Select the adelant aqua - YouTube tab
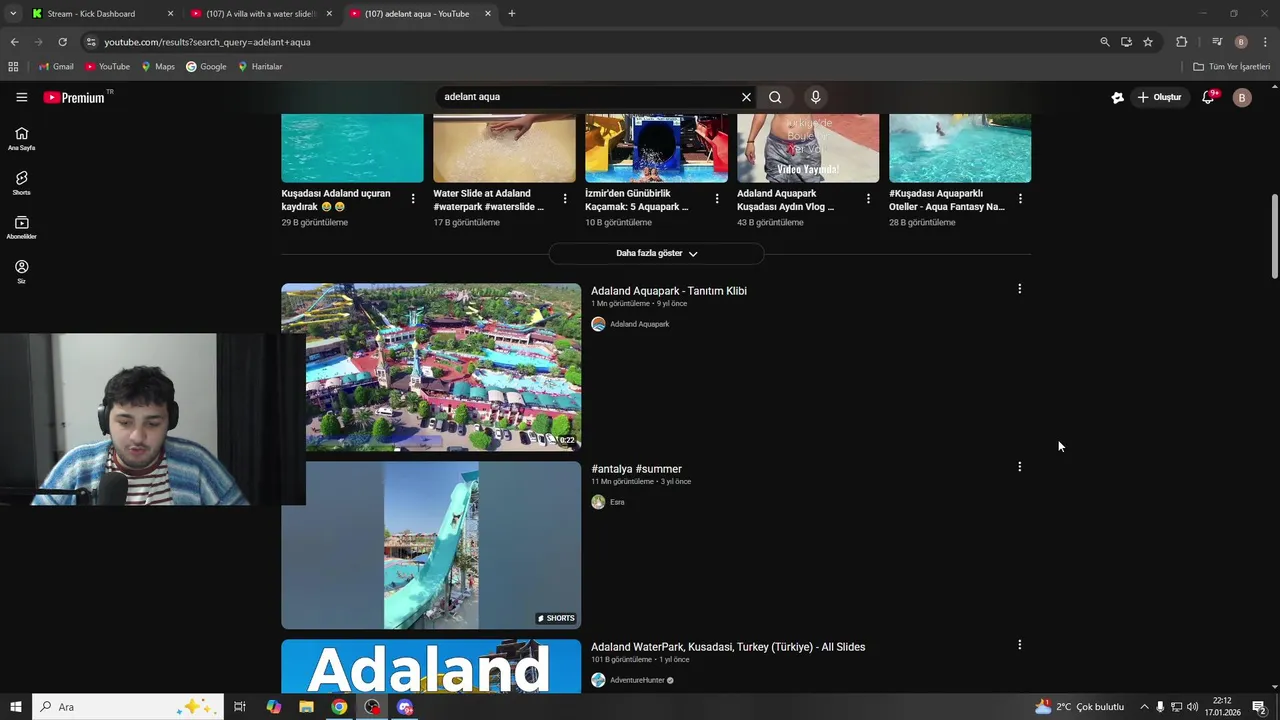 (x=417, y=14)
